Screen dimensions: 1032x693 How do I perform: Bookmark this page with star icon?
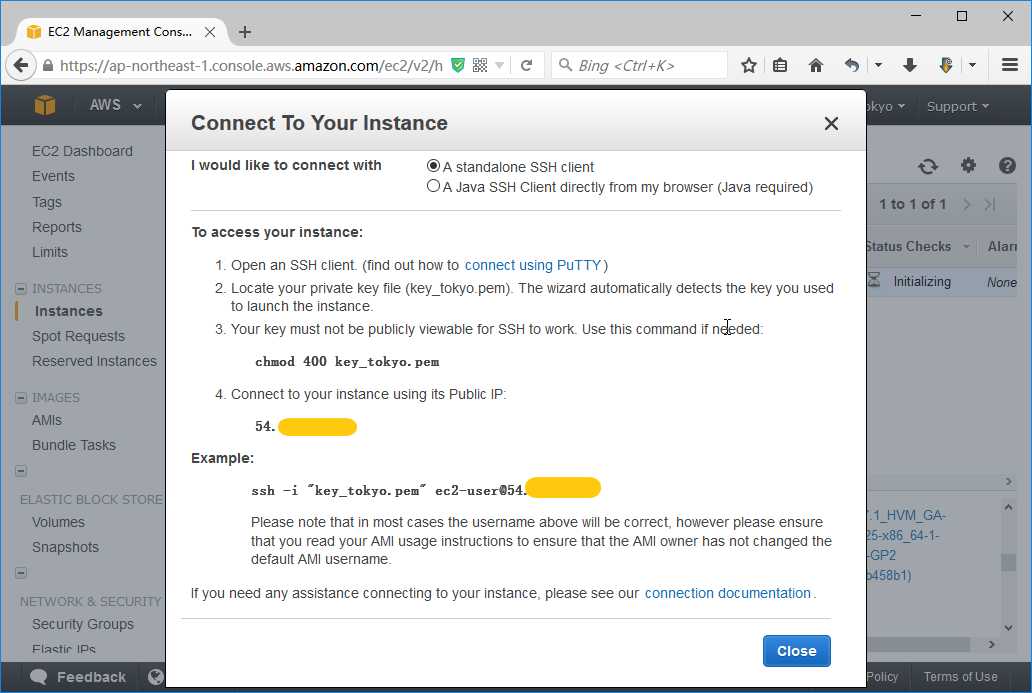(x=748, y=65)
